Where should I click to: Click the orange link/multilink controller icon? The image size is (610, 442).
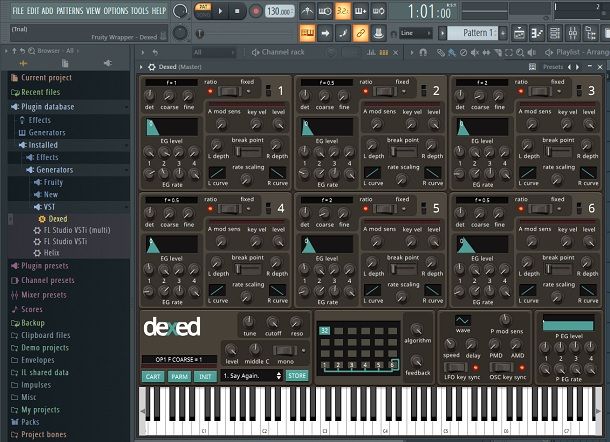361,33
